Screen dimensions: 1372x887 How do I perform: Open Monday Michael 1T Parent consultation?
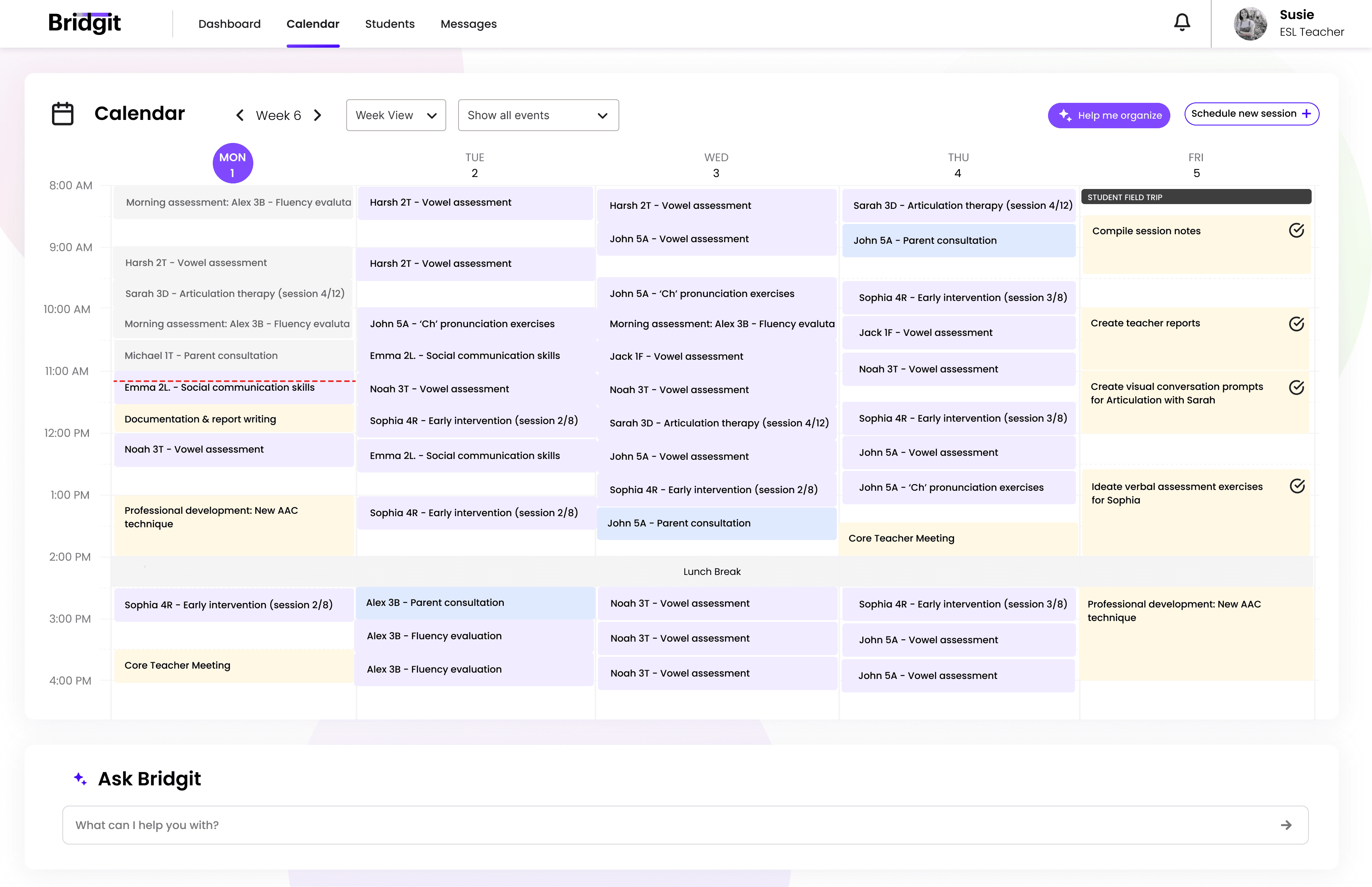[x=233, y=355]
